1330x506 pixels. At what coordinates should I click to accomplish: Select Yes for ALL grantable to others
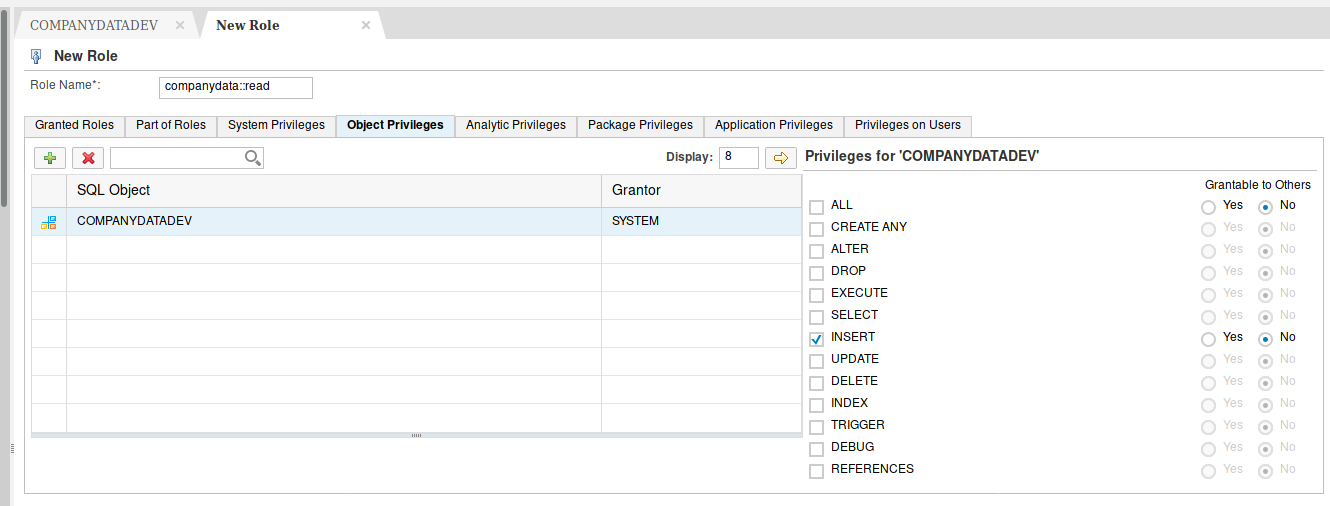tap(1209, 207)
